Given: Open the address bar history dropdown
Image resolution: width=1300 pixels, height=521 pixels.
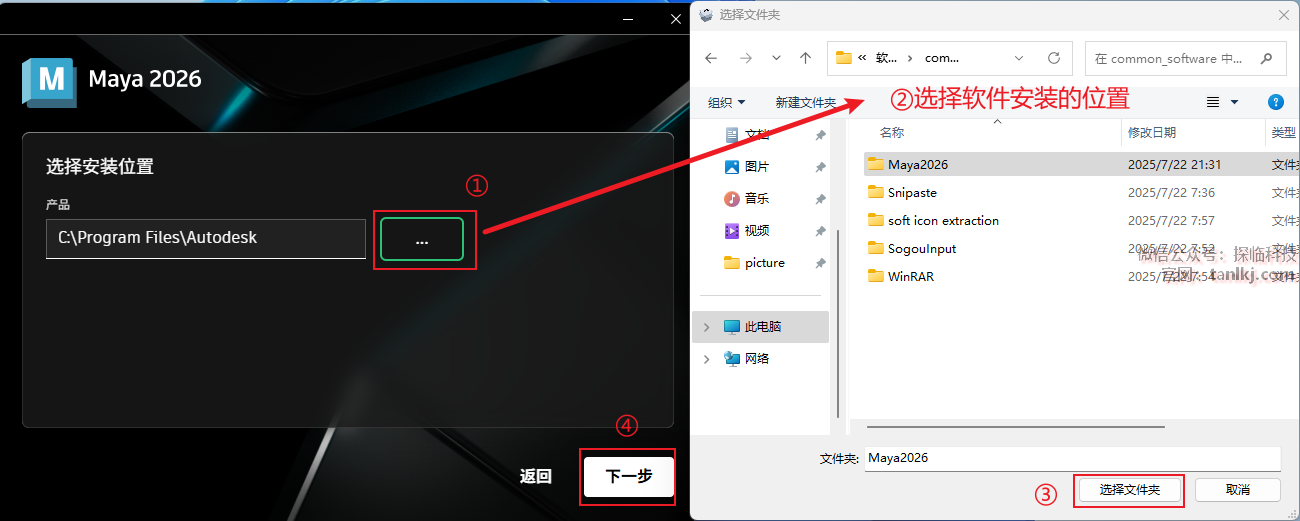Looking at the screenshot, I should [x=1019, y=58].
